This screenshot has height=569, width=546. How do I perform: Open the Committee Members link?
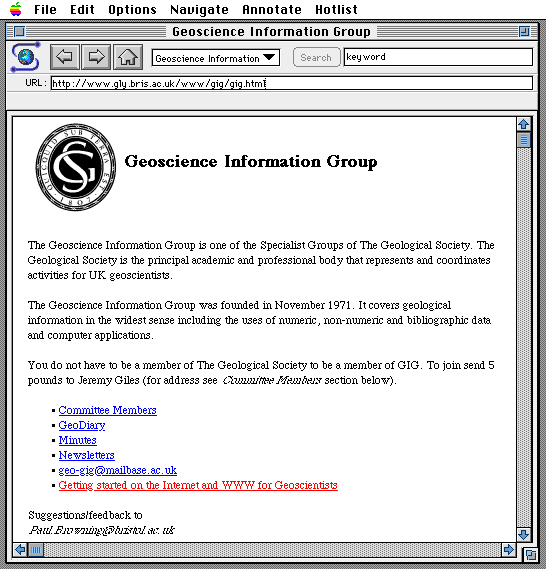click(x=108, y=410)
